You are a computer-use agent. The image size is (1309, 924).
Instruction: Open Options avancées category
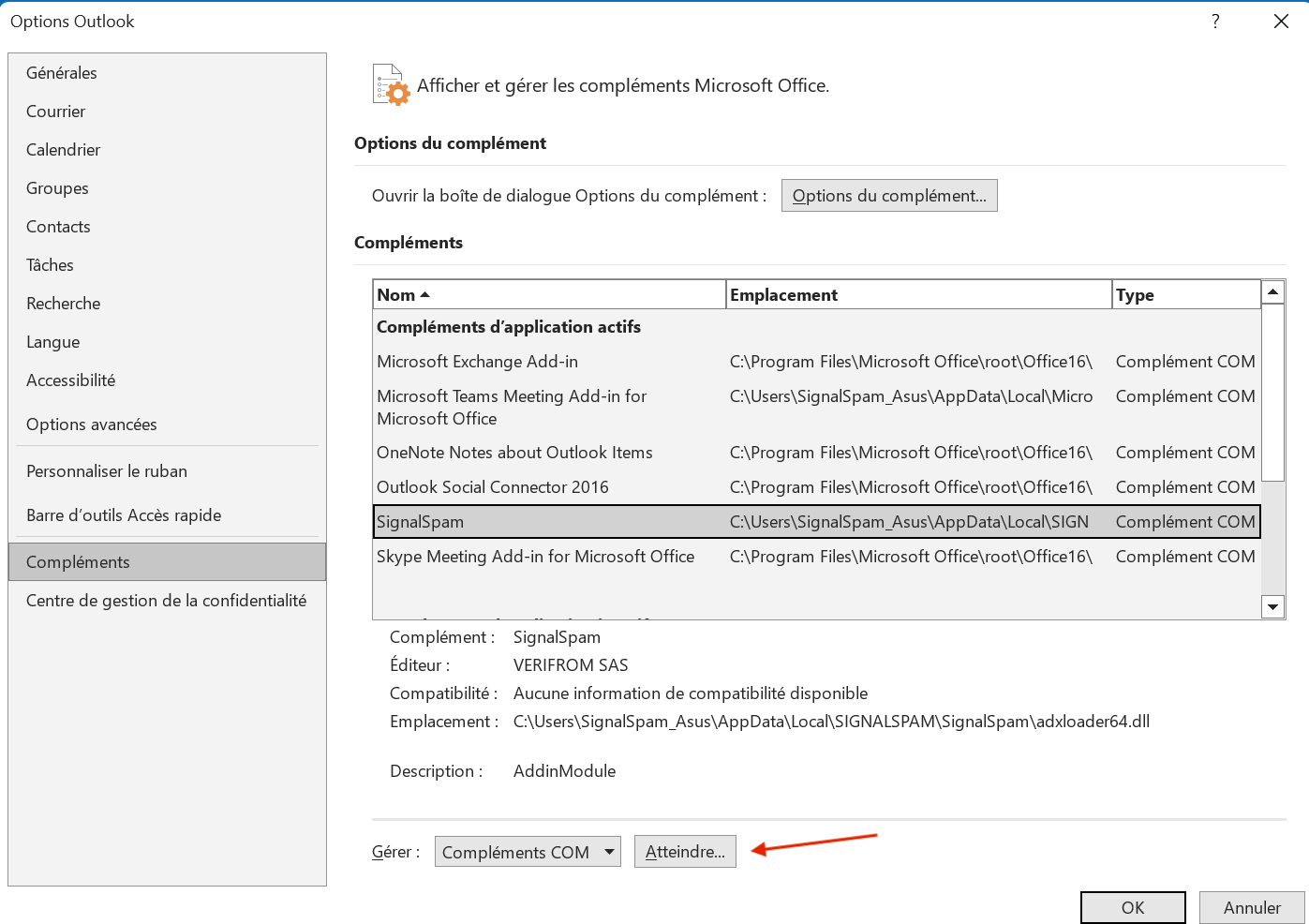tap(92, 425)
